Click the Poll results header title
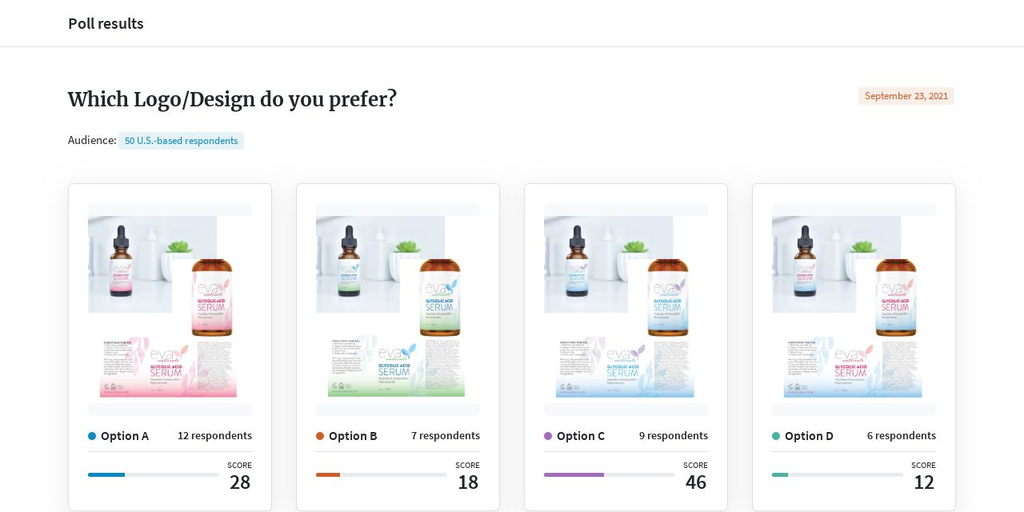The image size is (1024, 512). 106,24
